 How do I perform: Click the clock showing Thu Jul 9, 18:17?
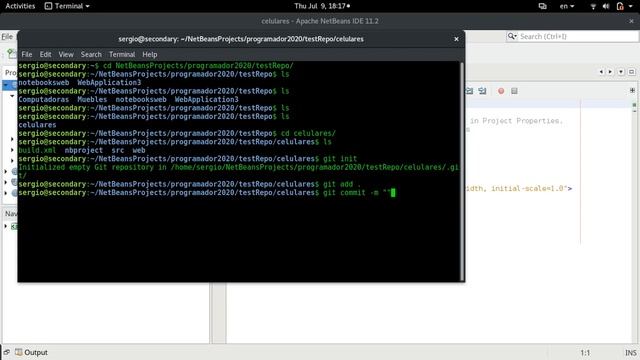pos(322,6)
